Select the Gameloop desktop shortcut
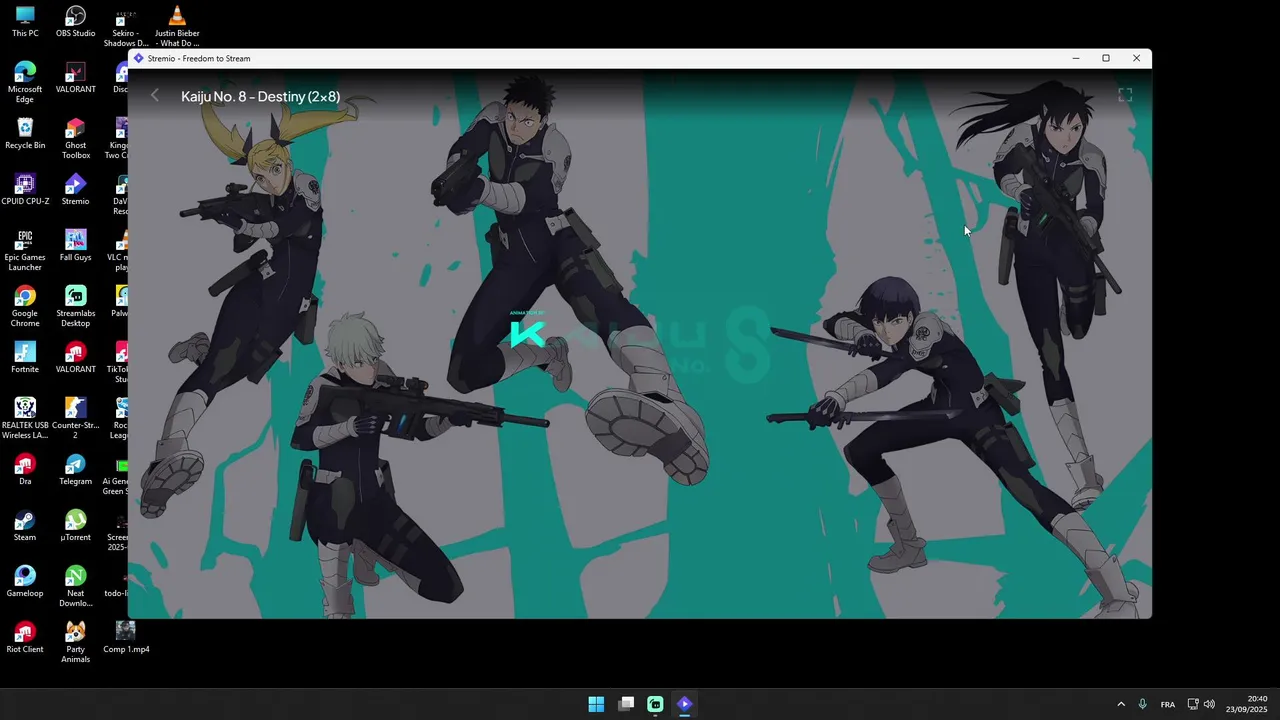The width and height of the screenshot is (1280, 720). point(25,582)
